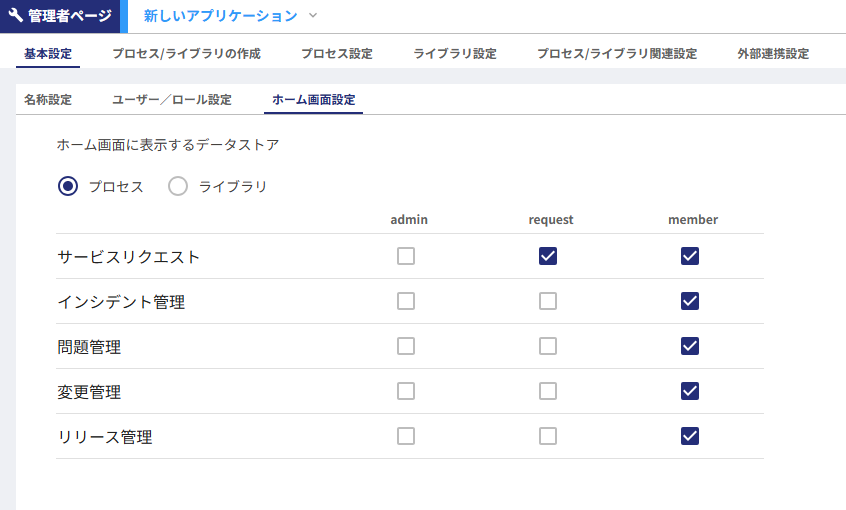Open the プロセス設定 tab
Screen dimensions: 846x510
click(337, 54)
